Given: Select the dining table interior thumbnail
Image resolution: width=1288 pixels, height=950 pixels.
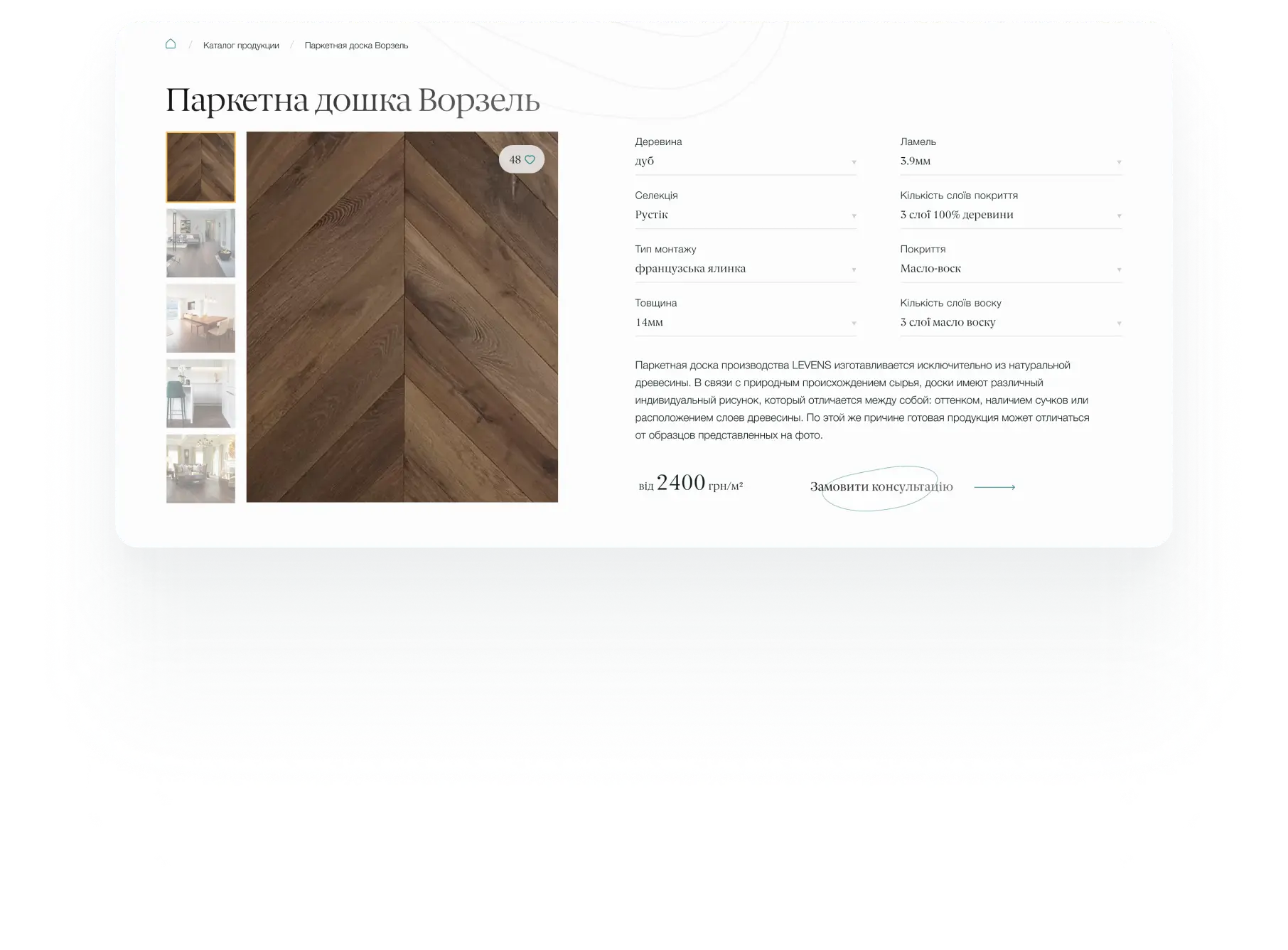Looking at the screenshot, I should coord(201,319).
